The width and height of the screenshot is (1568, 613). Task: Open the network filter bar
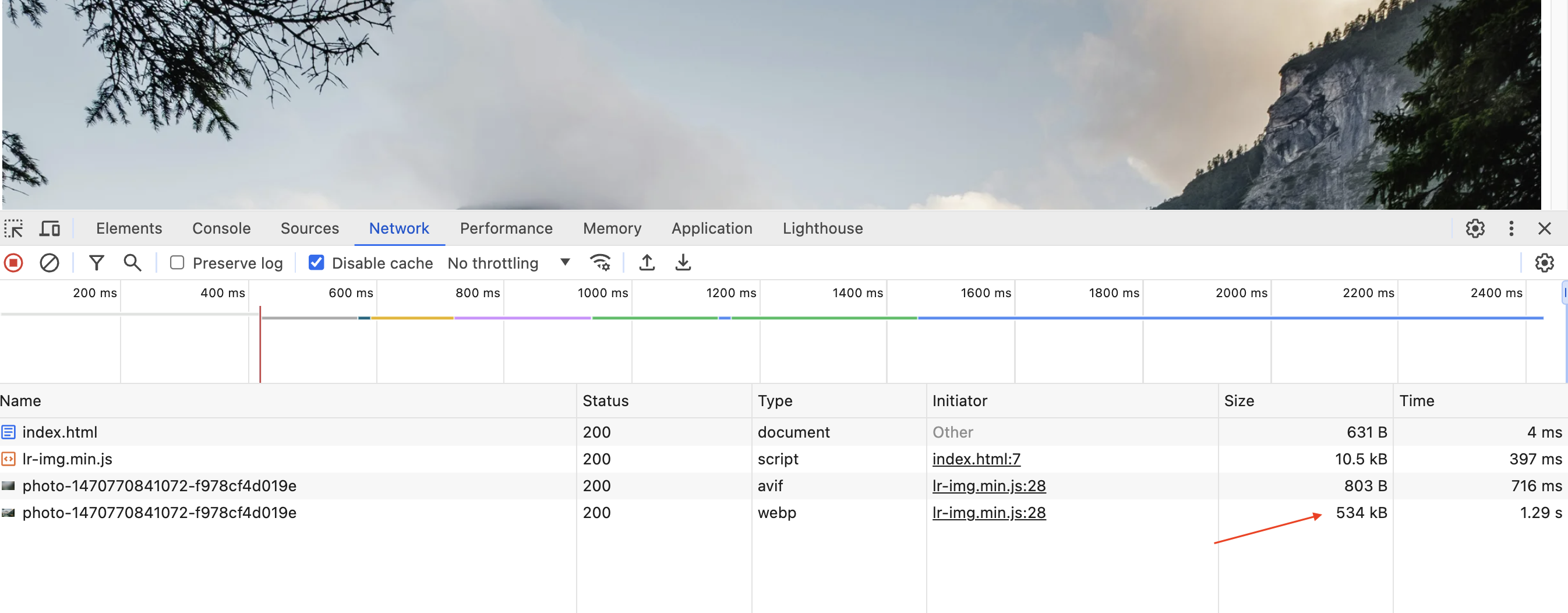coord(96,262)
